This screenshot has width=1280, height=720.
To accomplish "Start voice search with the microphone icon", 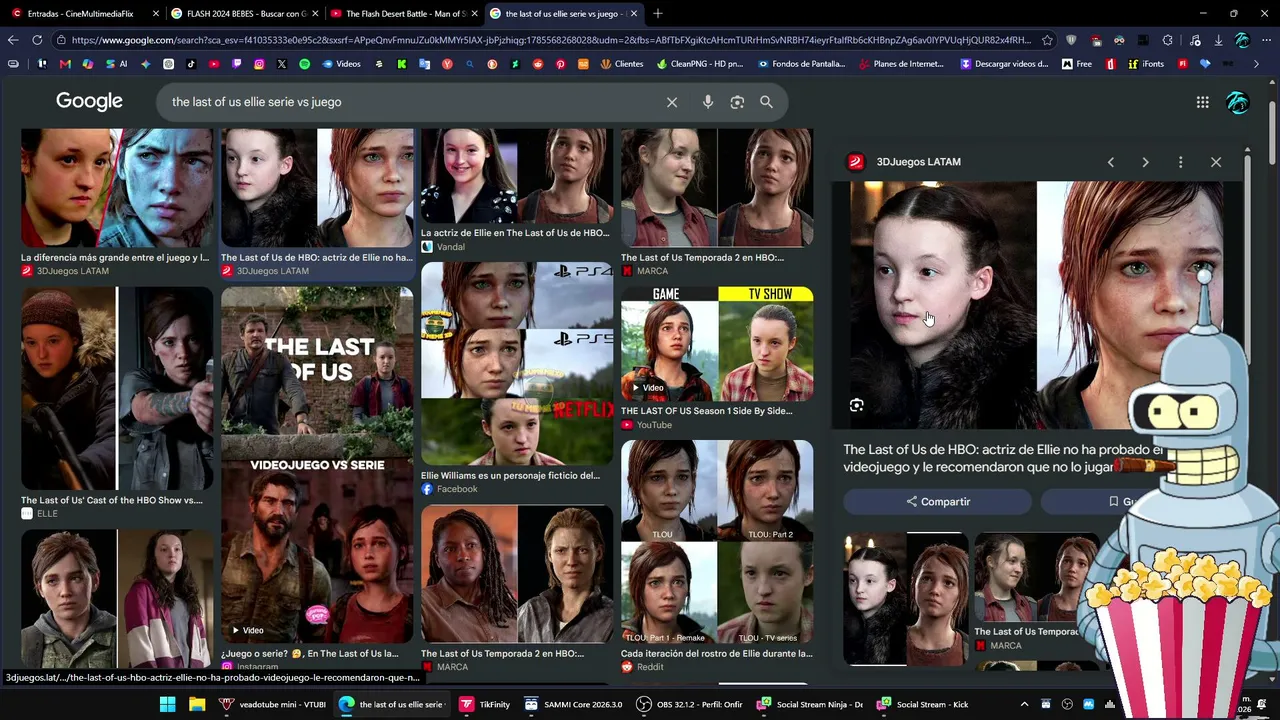I will pos(708,102).
